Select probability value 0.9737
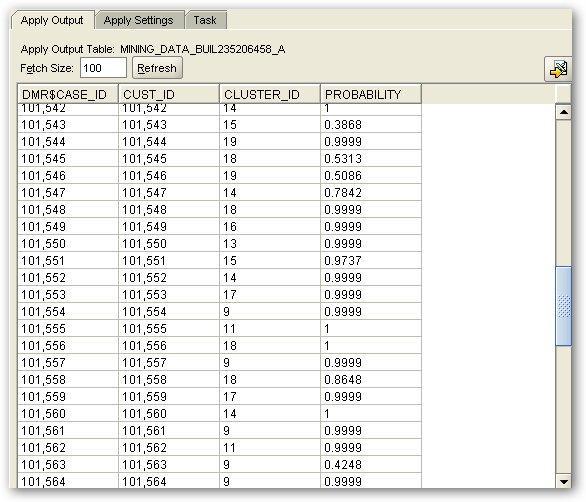 tap(371, 261)
